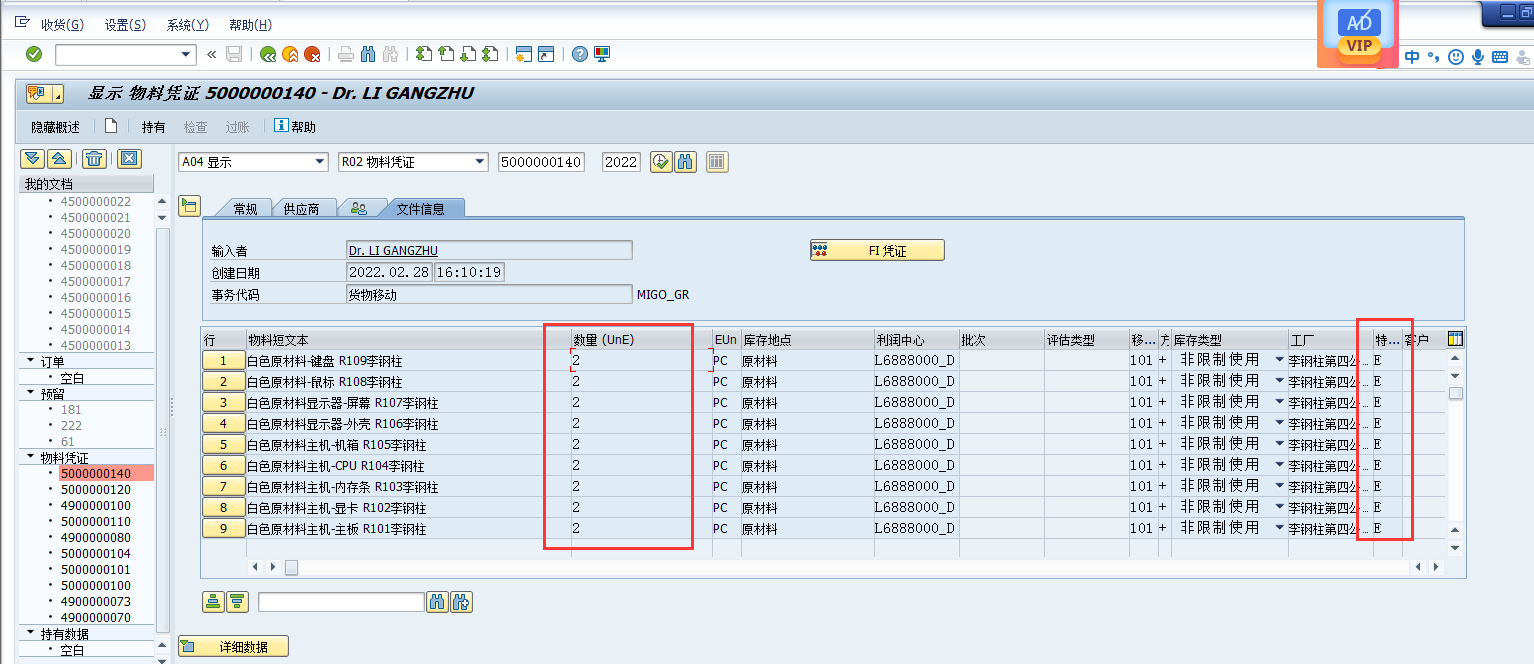
Task: Open the 系统(Y) menu
Action: pyautogui.click(x=186, y=24)
